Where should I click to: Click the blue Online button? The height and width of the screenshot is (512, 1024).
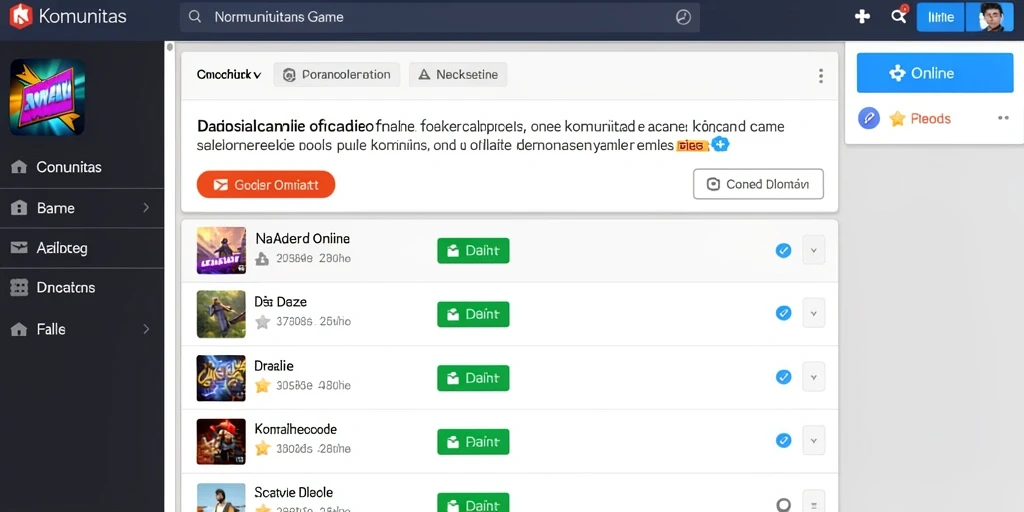point(935,73)
